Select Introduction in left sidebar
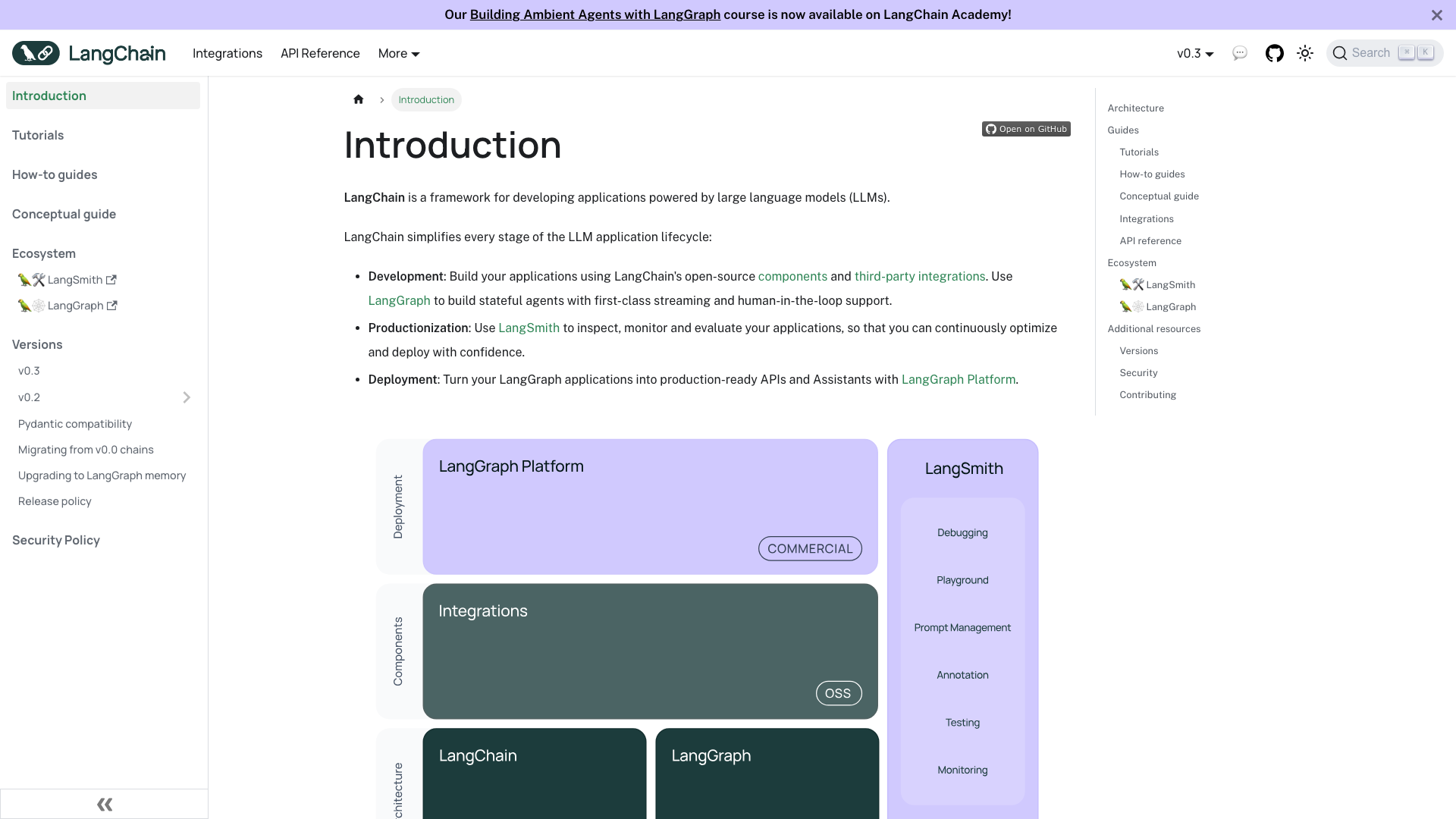The width and height of the screenshot is (1456, 819). pos(103,96)
